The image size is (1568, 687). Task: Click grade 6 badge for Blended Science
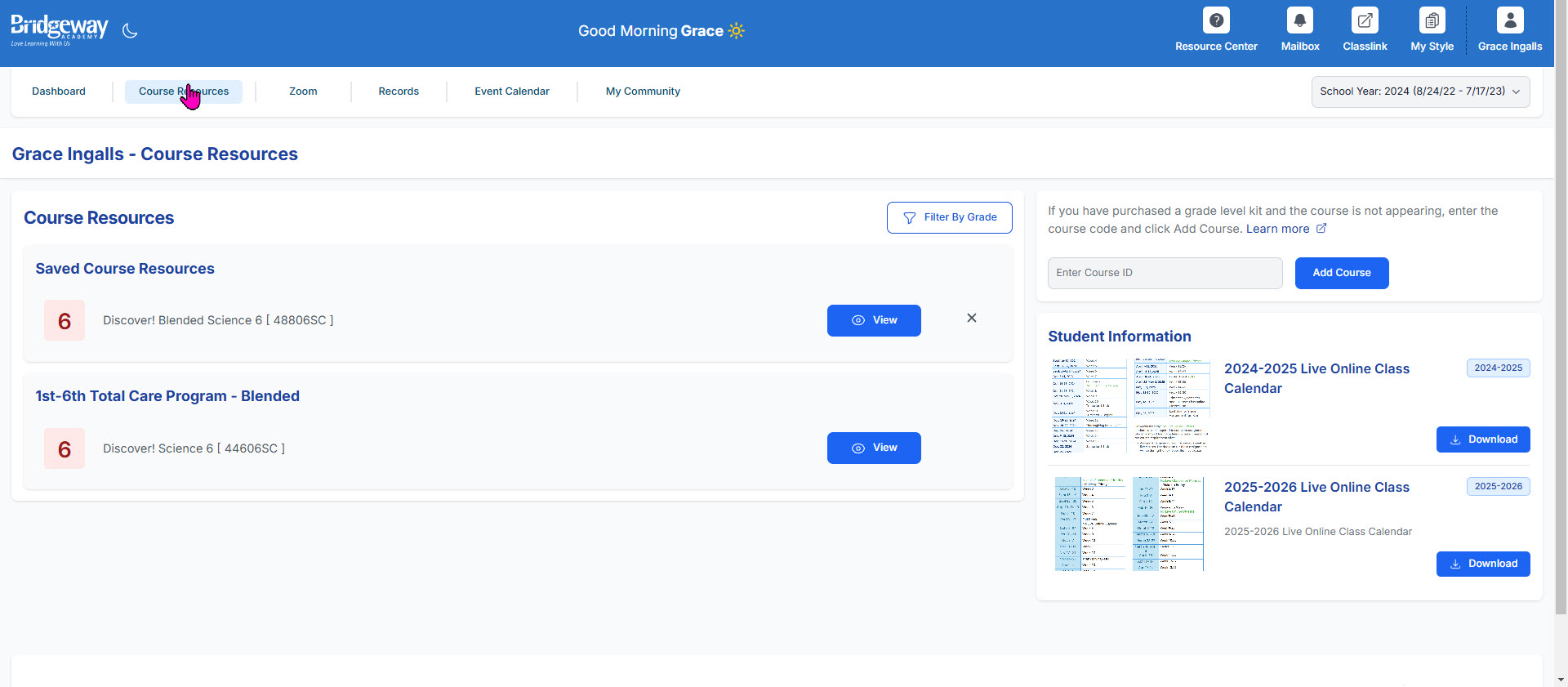[x=65, y=320]
